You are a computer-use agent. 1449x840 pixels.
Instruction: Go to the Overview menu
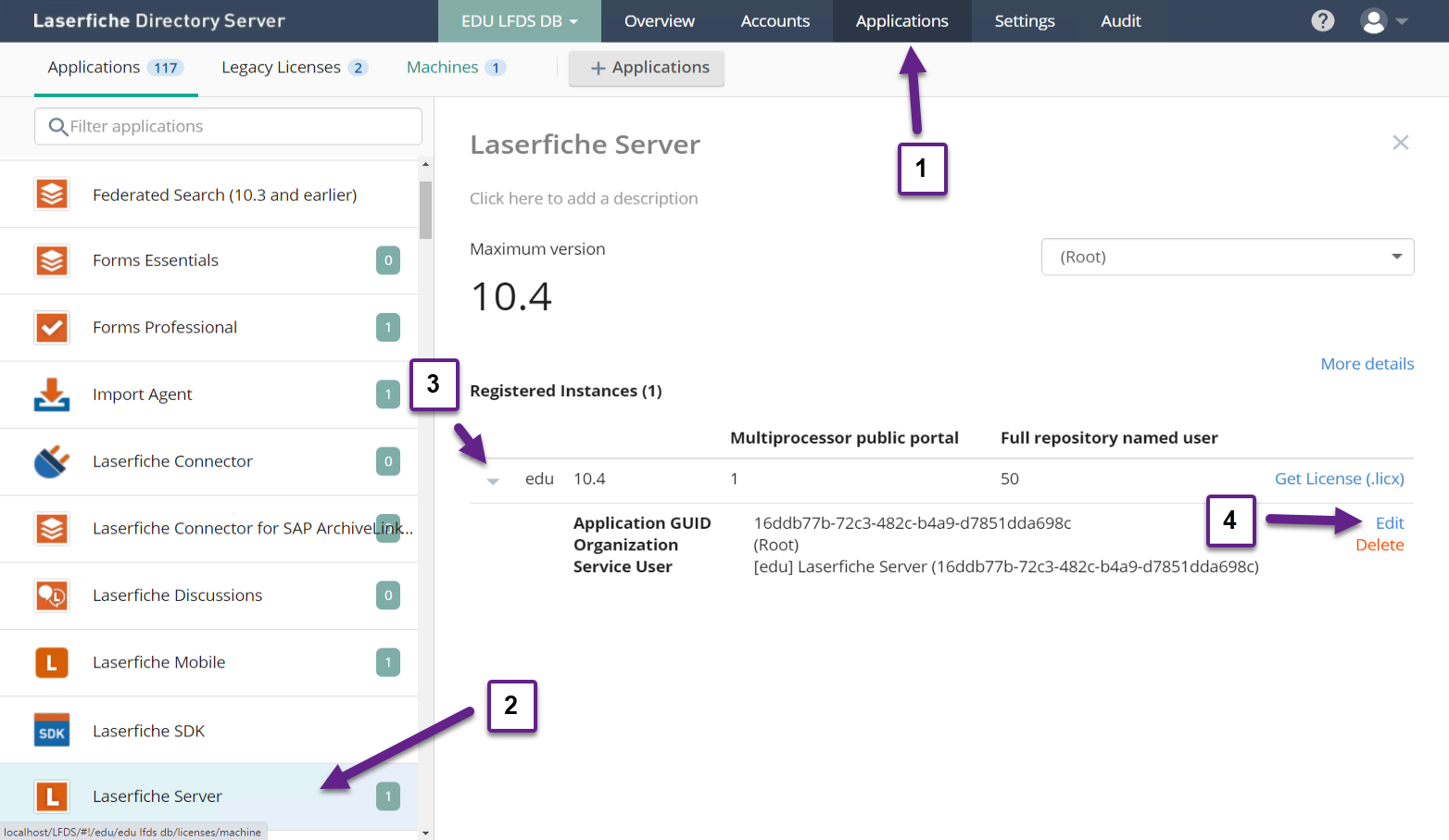659,20
